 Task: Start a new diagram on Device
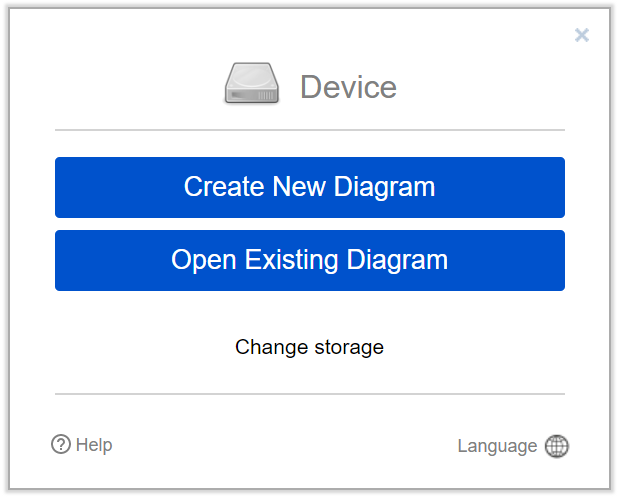tap(310, 187)
